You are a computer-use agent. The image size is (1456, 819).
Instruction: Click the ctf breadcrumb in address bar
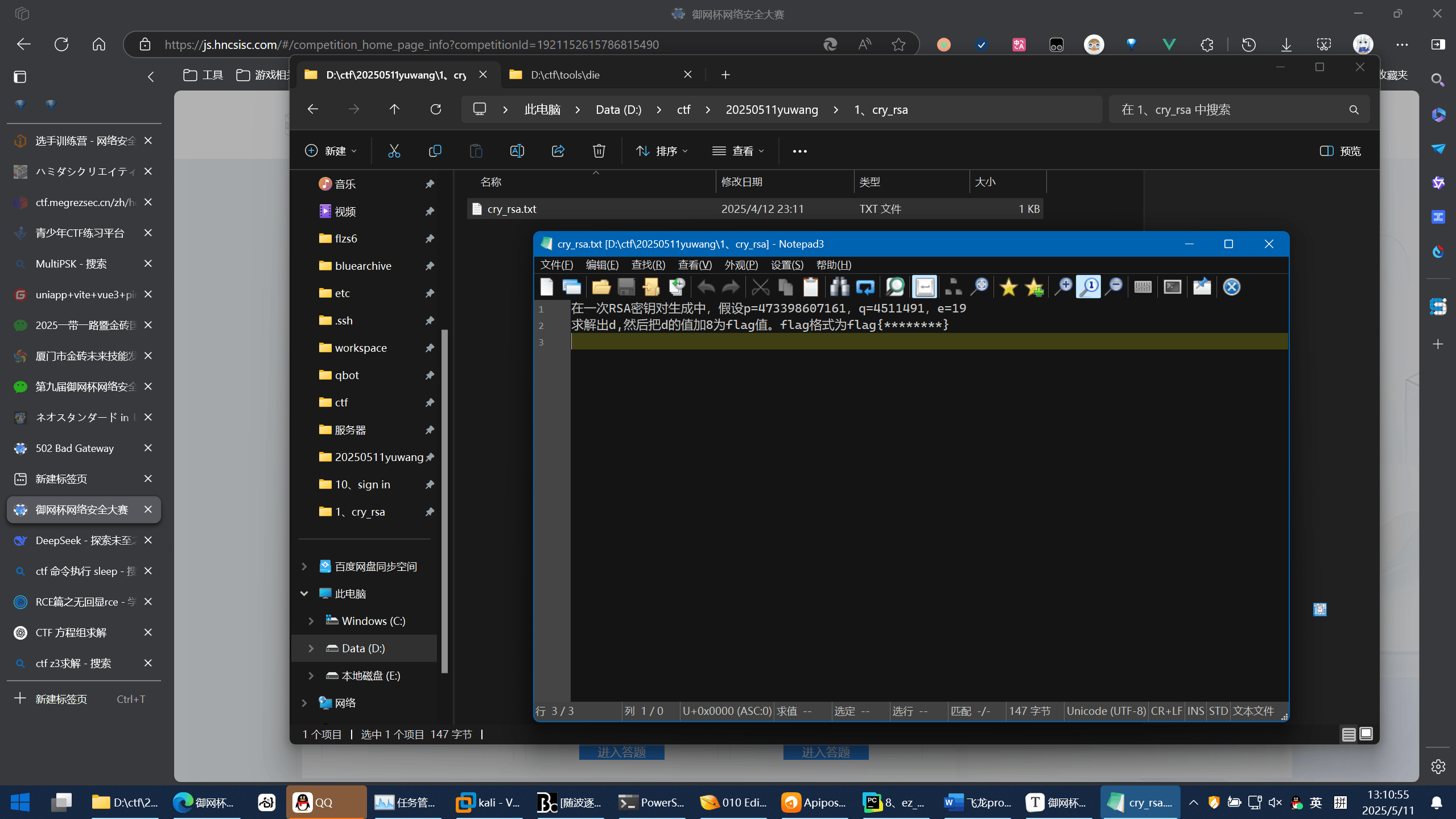click(x=683, y=109)
